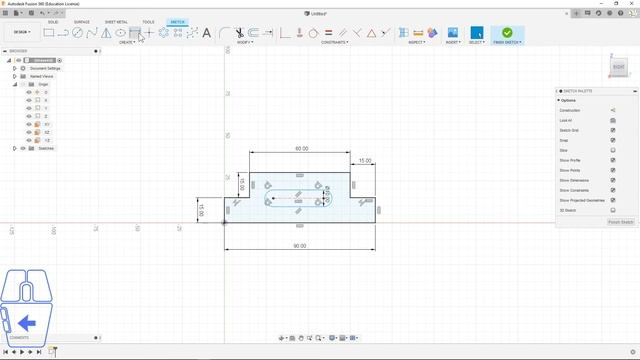
Task: Select the SKETCH tab
Action: (177, 22)
